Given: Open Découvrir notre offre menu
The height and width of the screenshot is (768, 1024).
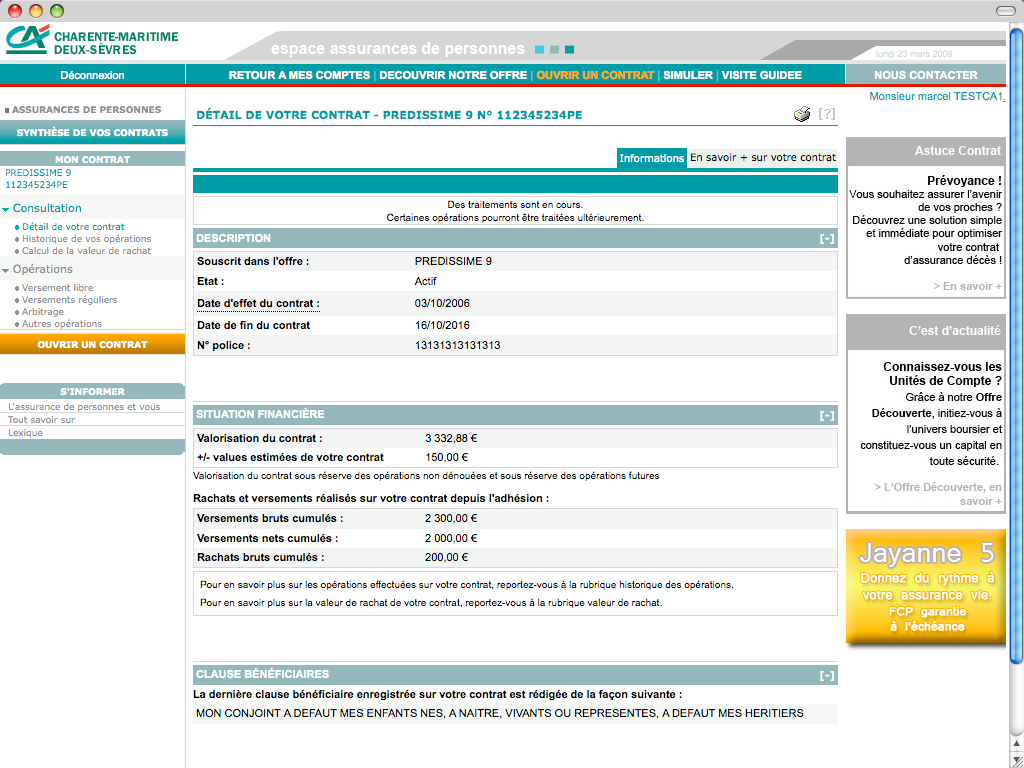Looking at the screenshot, I should point(453,75).
